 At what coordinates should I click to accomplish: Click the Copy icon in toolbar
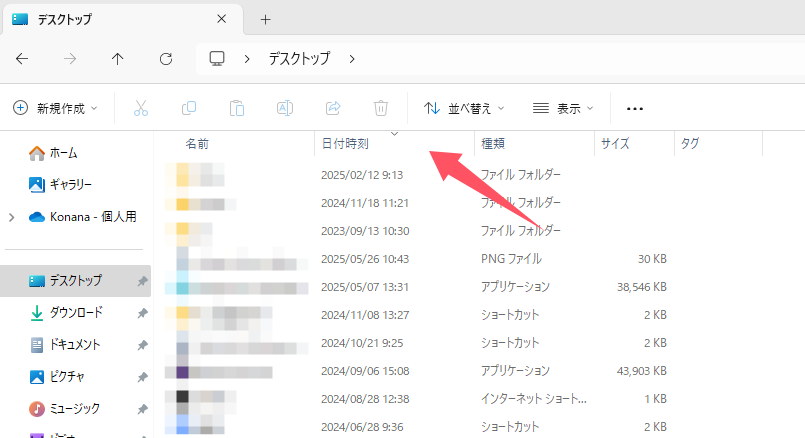pyautogui.click(x=189, y=108)
